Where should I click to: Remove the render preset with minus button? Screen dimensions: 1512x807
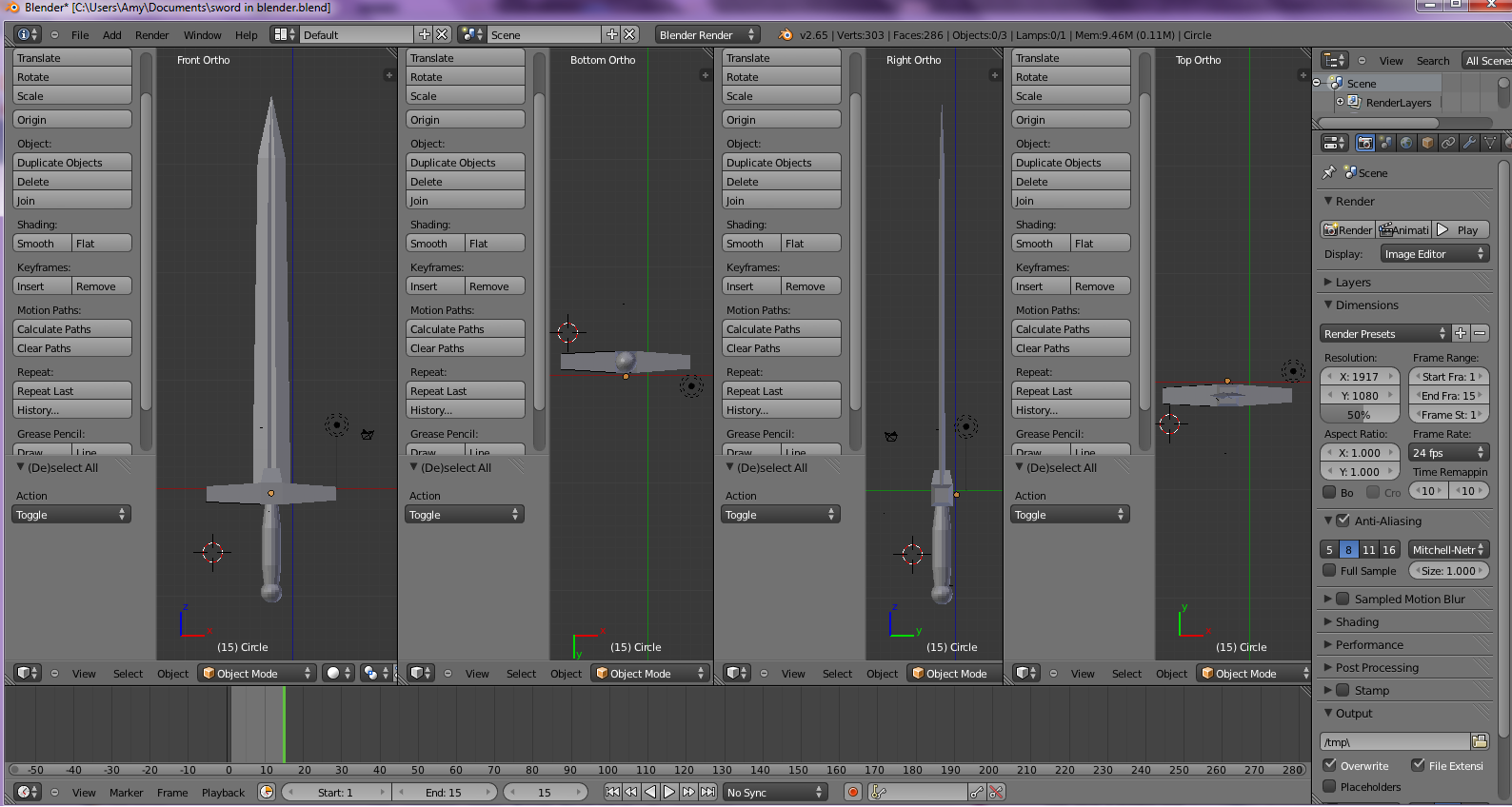click(x=1480, y=333)
